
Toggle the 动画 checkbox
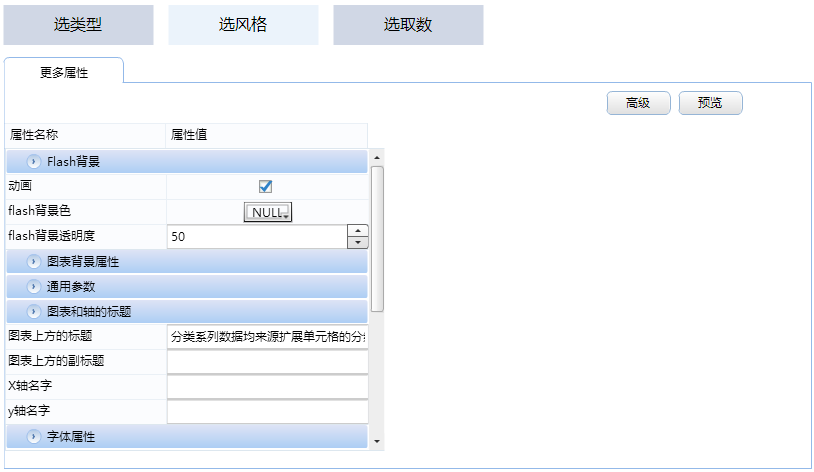tap(265, 186)
